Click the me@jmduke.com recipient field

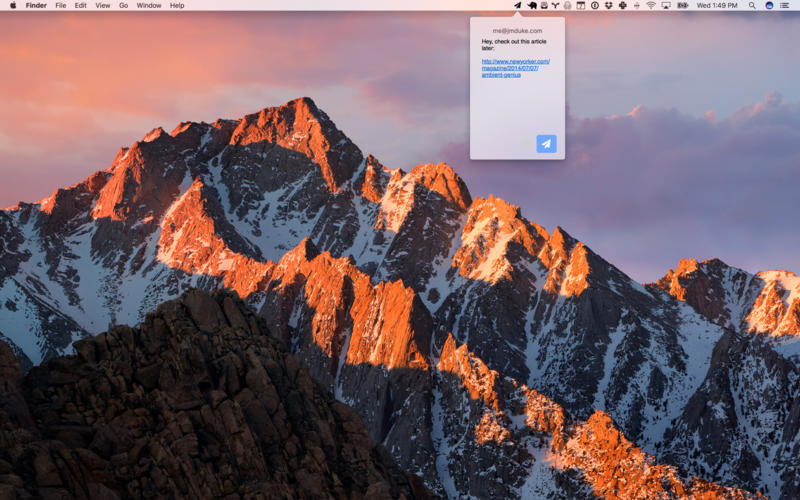[517, 31]
